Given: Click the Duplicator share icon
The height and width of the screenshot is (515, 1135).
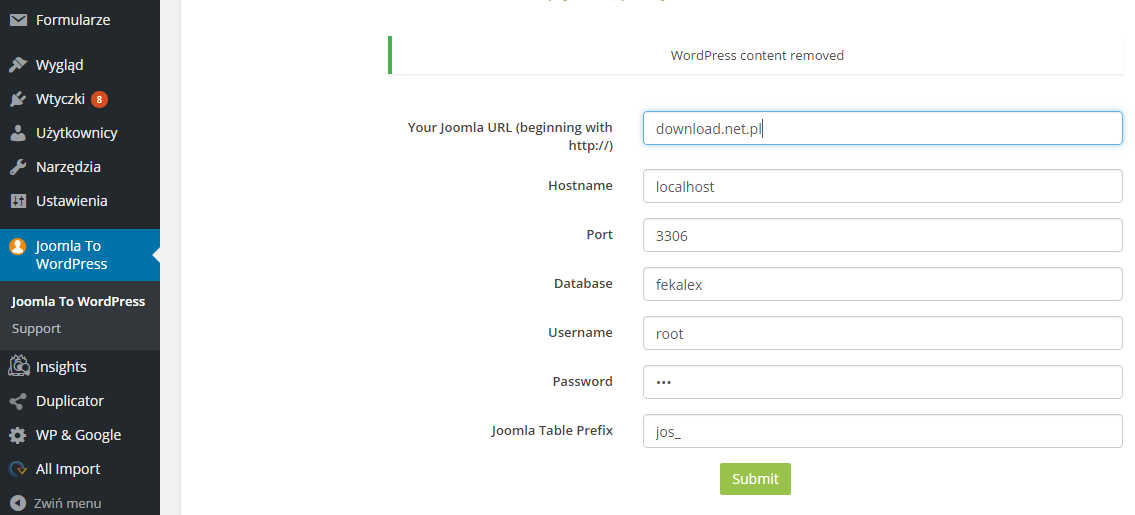Looking at the screenshot, I should tap(18, 401).
